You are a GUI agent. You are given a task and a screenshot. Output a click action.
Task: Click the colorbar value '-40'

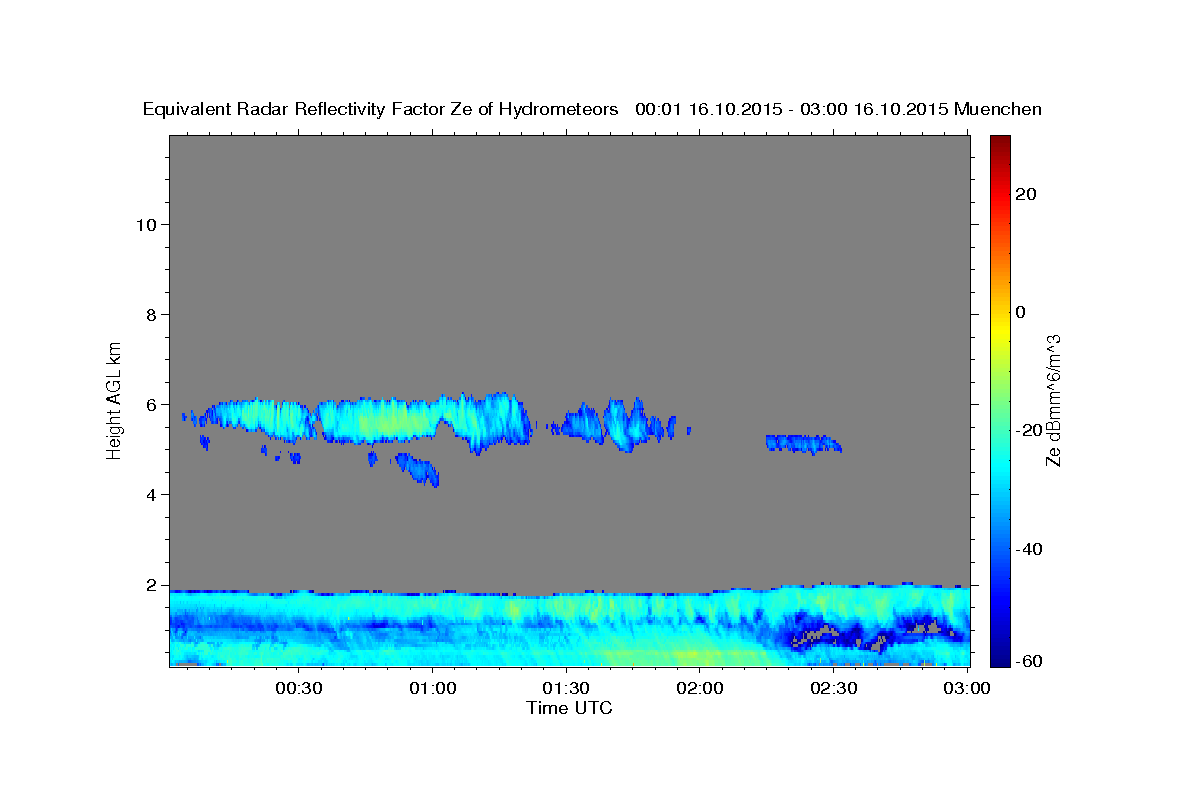pos(1028,549)
